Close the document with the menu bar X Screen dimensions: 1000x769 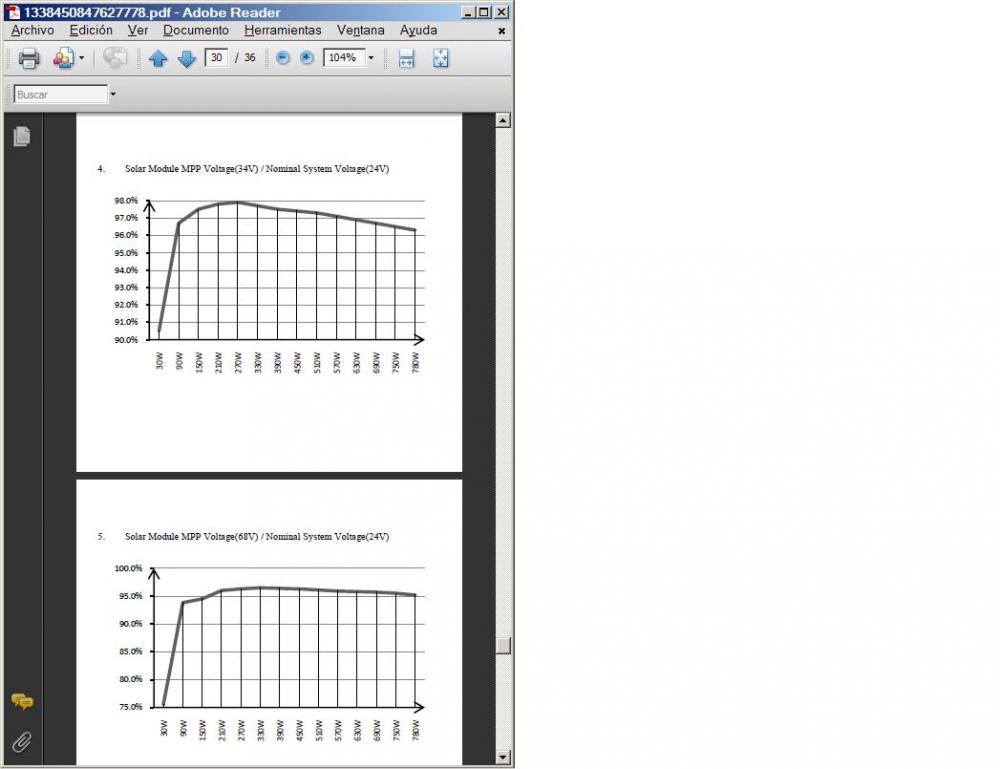click(502, 31)
